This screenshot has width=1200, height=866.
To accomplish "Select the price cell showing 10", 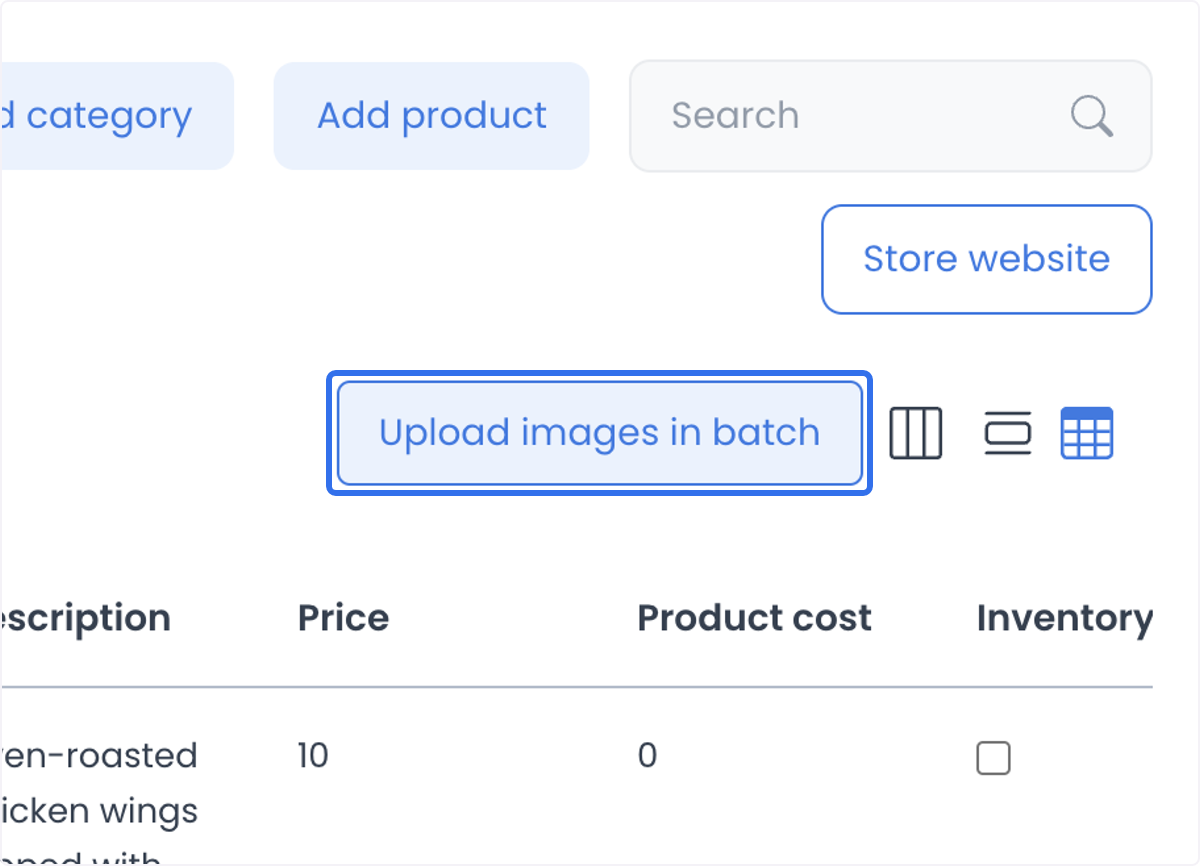I will click(313, 755).
